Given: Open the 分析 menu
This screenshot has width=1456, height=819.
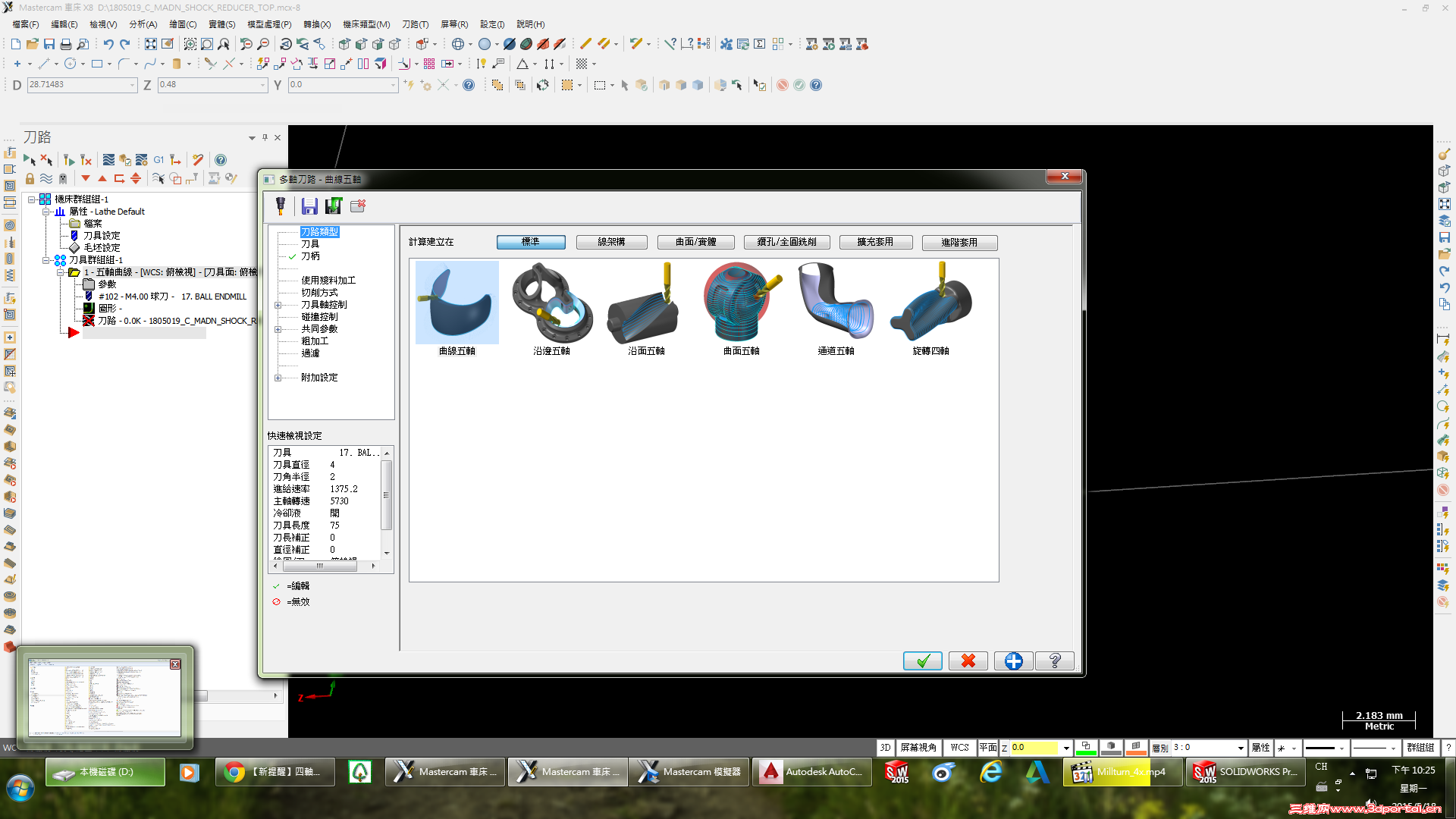Looking at the screenshot, I should coord(143,24).
